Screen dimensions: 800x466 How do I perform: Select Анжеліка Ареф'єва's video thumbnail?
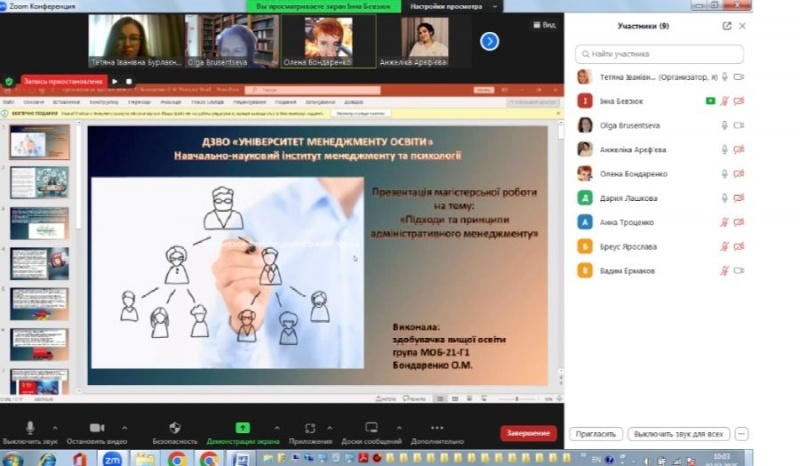(x=424, y=41)
